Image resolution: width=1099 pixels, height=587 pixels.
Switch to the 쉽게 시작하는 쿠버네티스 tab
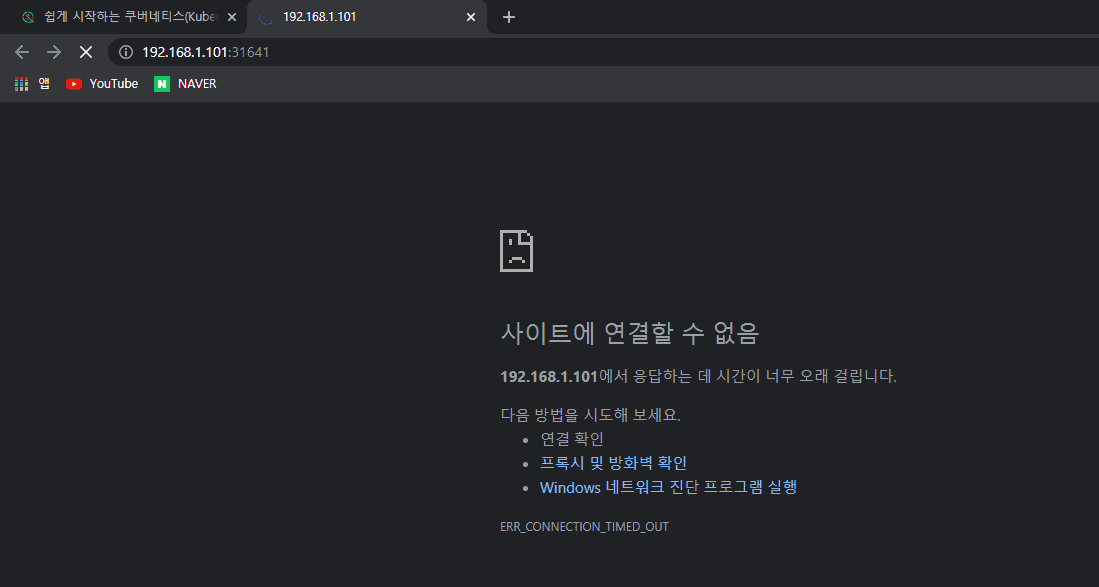pos(123,17)
